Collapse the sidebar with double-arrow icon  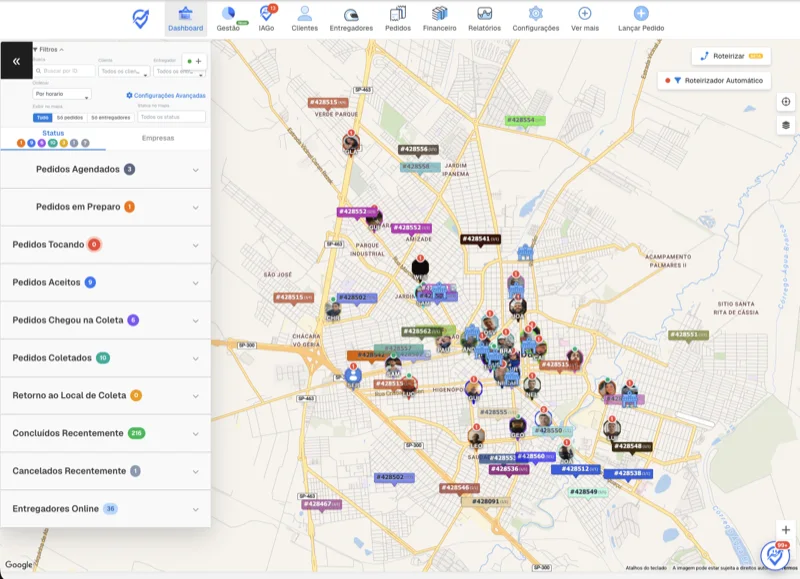(x=16, y=61)
